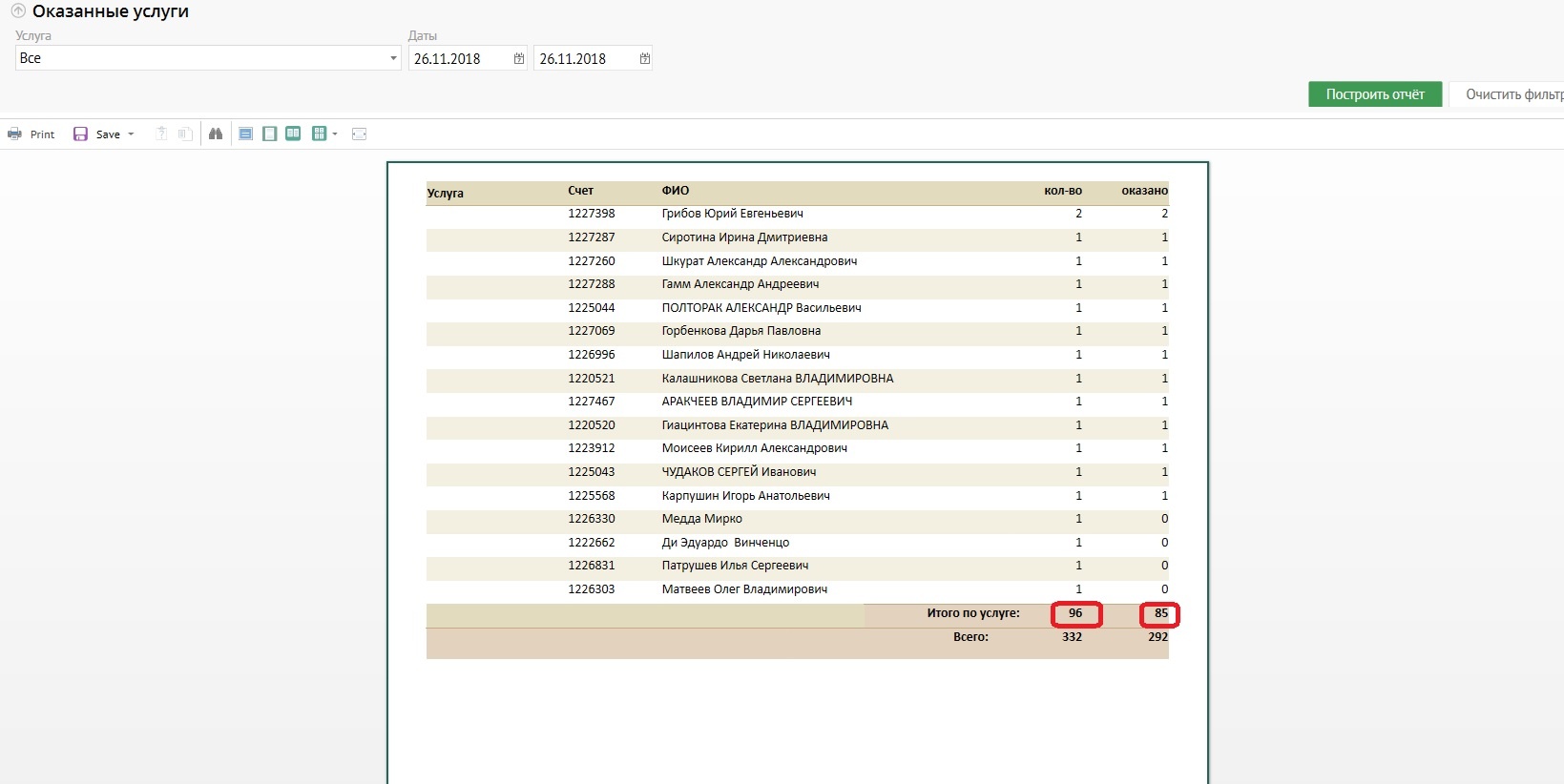The image size is (1564, 784).
Task: Click the multi-page grid view icon
Action: [319, 134]
